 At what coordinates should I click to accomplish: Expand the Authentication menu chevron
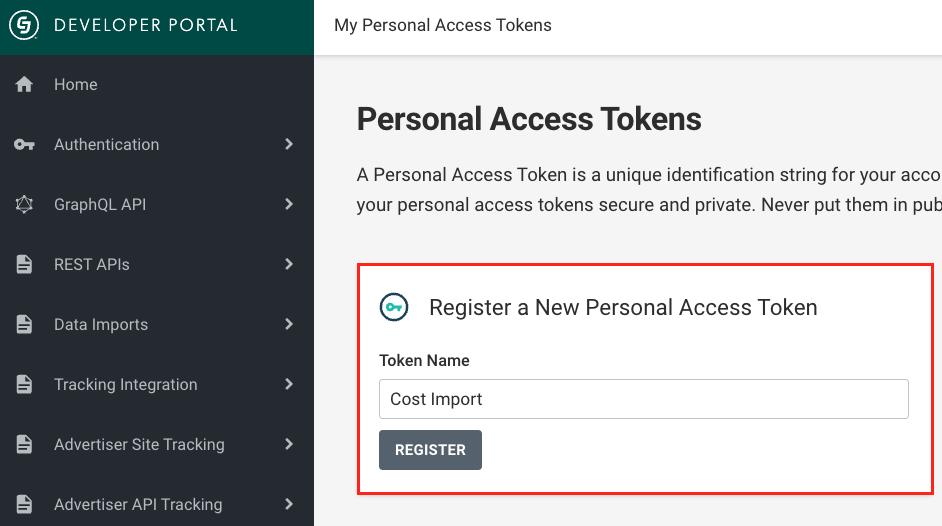(x=289, y=145)
